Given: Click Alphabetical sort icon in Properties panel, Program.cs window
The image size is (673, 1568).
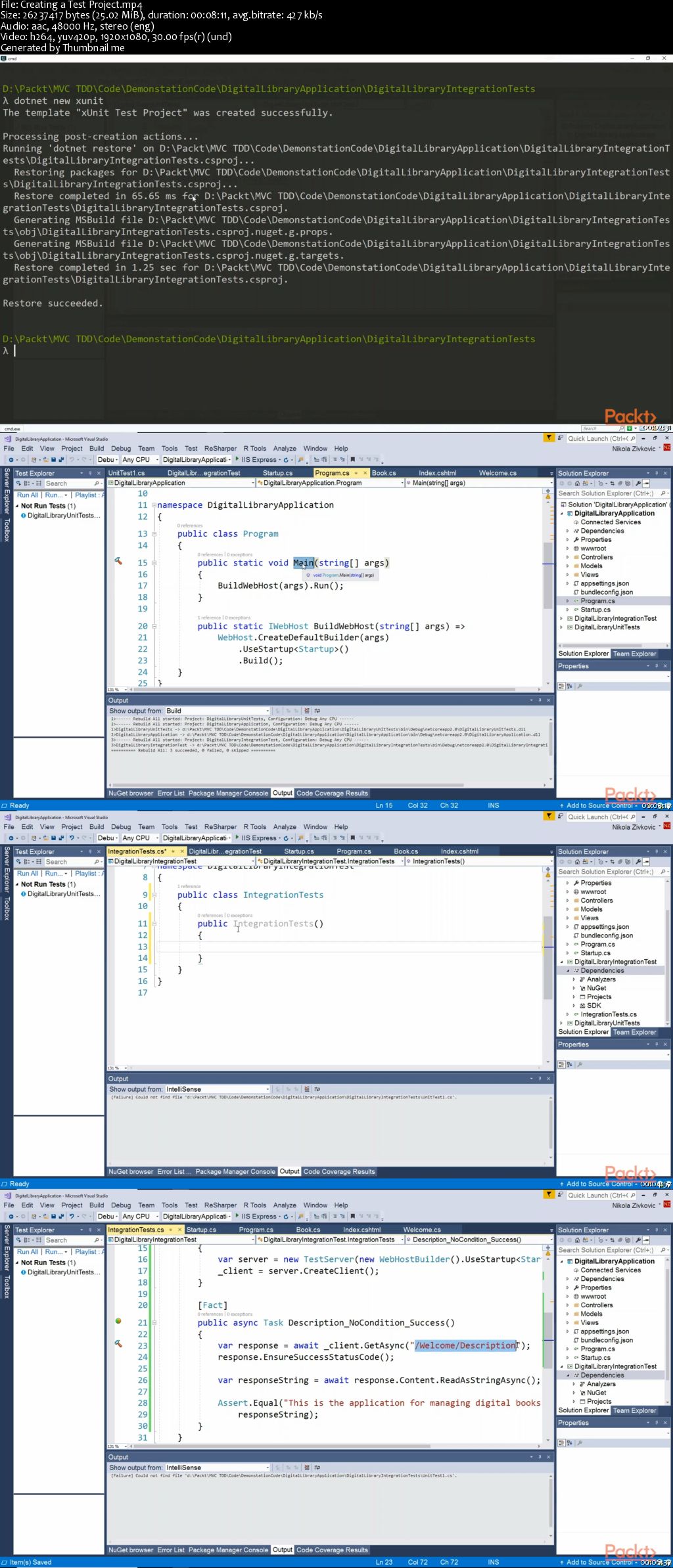Looking at the screenshot, I should pyautogui.click(x=569, y=686).
